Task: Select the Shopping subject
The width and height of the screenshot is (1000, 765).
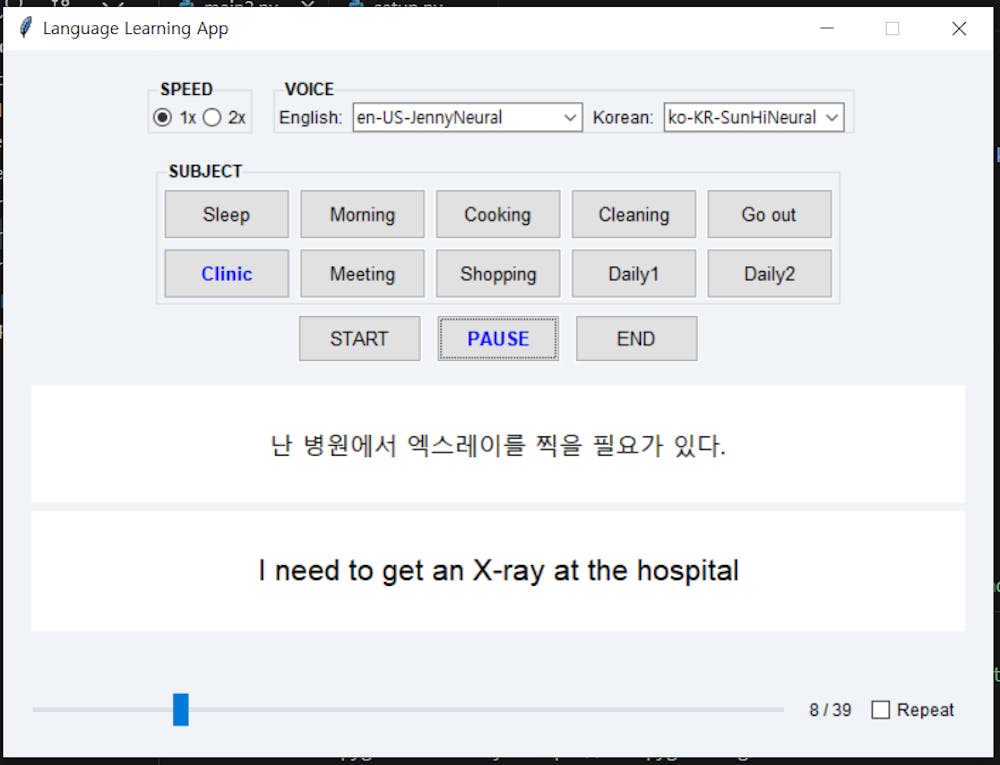Action: [497, 273]
